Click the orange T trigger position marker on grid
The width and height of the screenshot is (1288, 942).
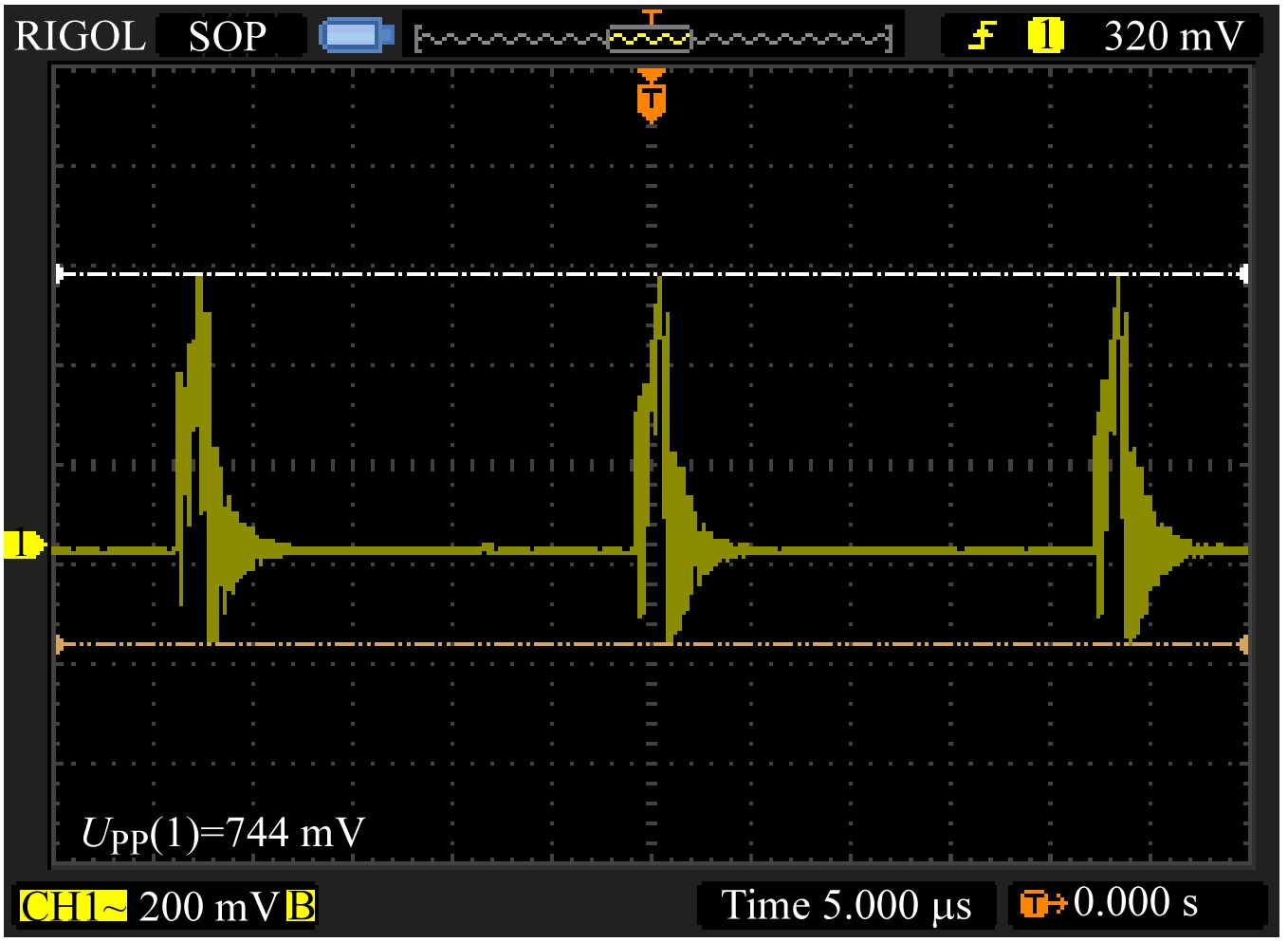pos(651,97)
